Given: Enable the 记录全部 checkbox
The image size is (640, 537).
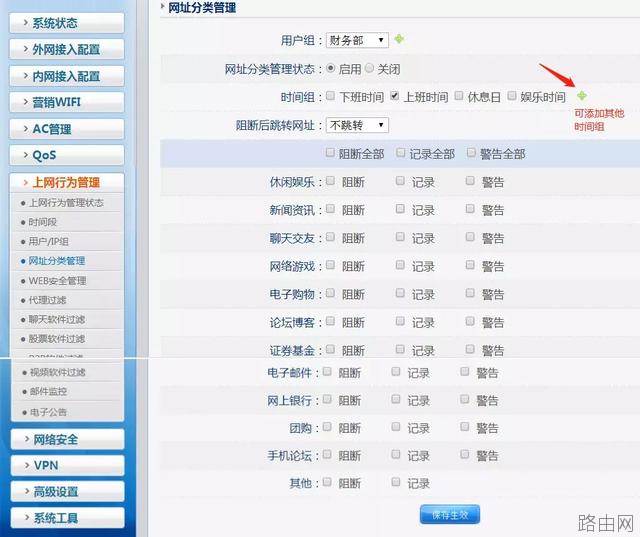Looking at the screenshot, I should coord(400,153).
